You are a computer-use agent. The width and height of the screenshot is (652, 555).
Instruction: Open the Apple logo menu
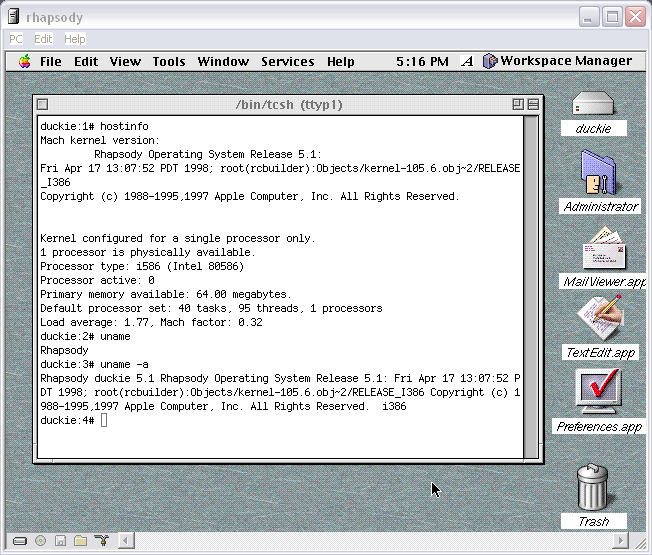coord(25,62)
